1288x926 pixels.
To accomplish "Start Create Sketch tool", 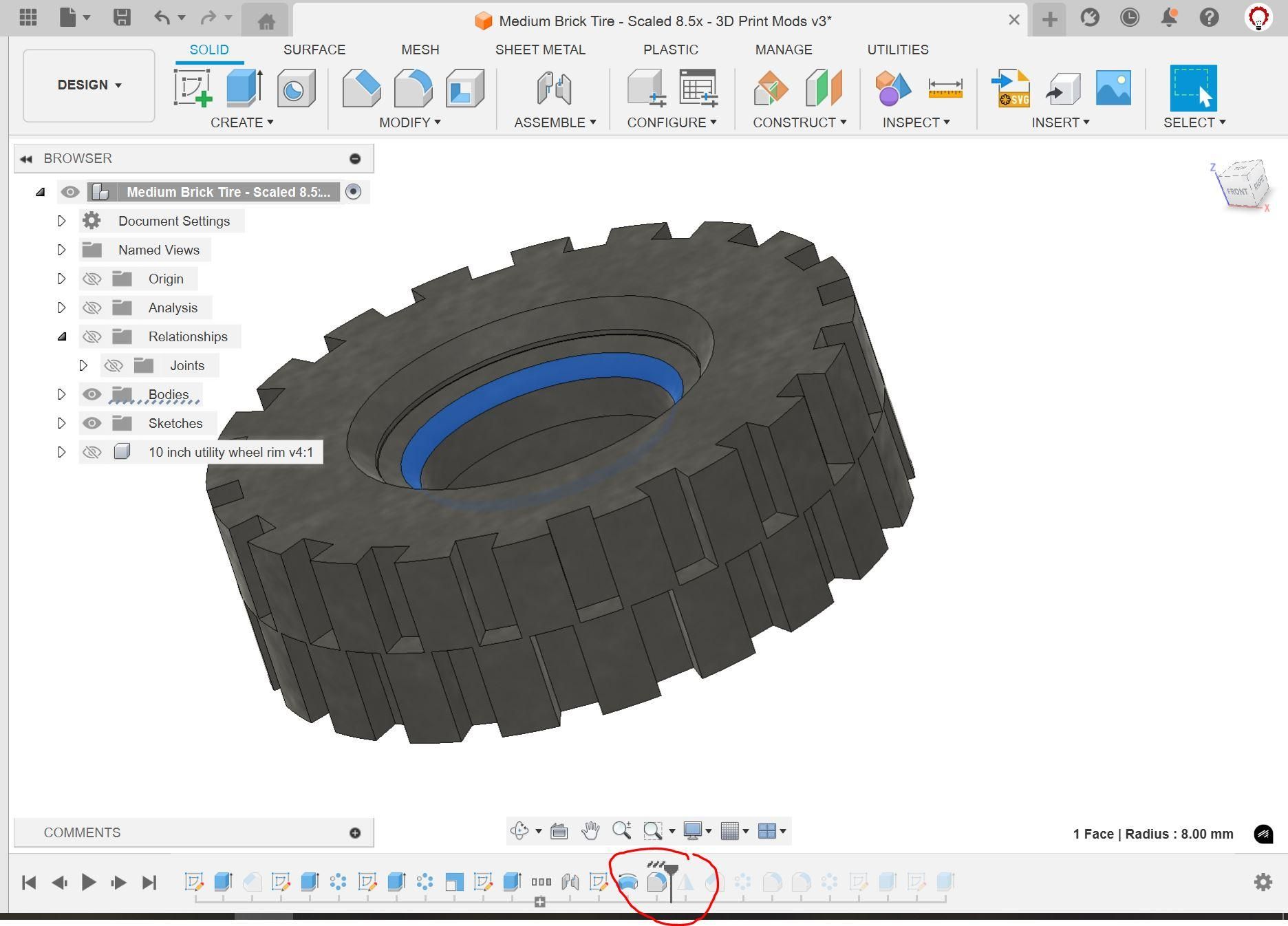I will click(x=193, y=88).
